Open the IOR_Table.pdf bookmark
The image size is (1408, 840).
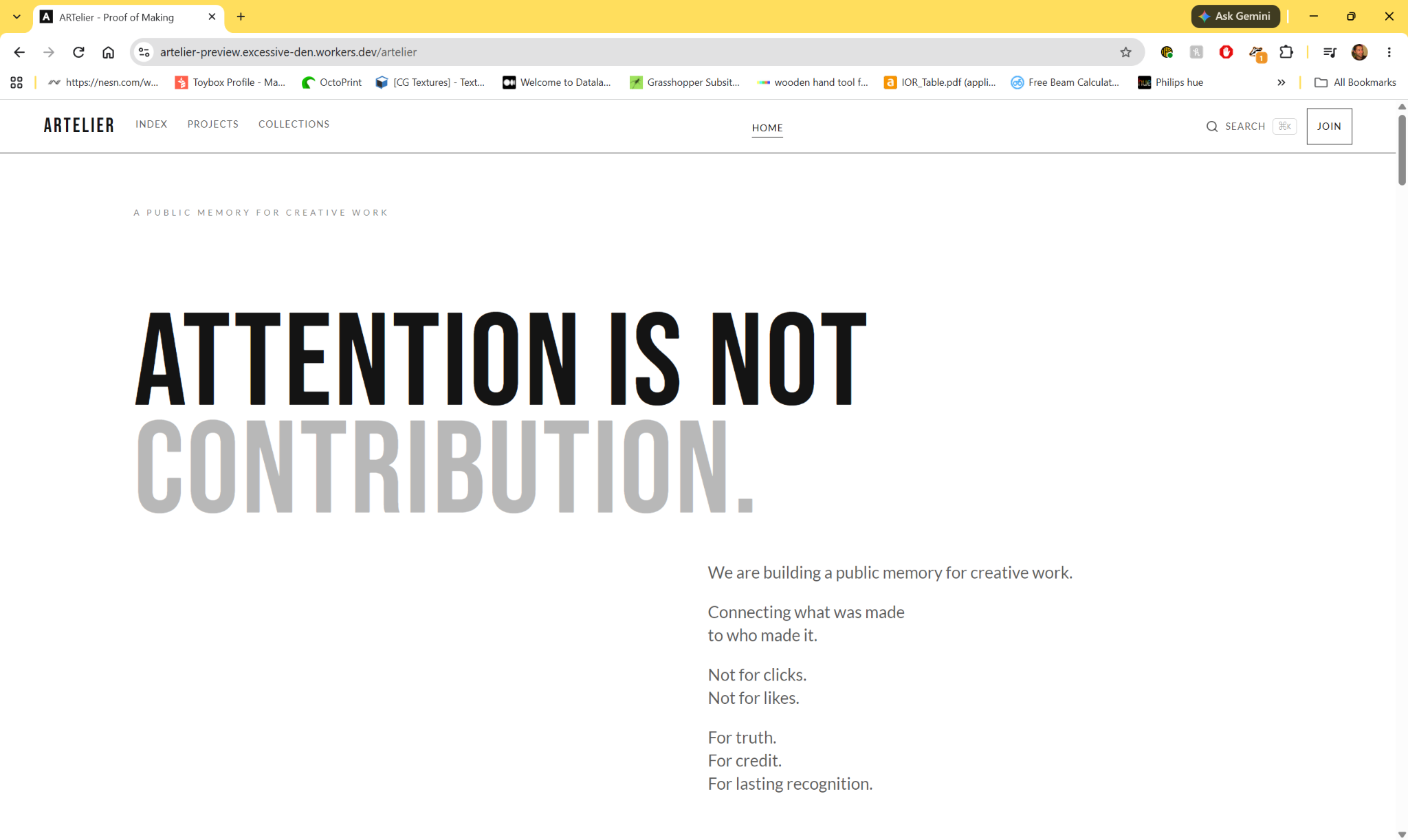940,82
